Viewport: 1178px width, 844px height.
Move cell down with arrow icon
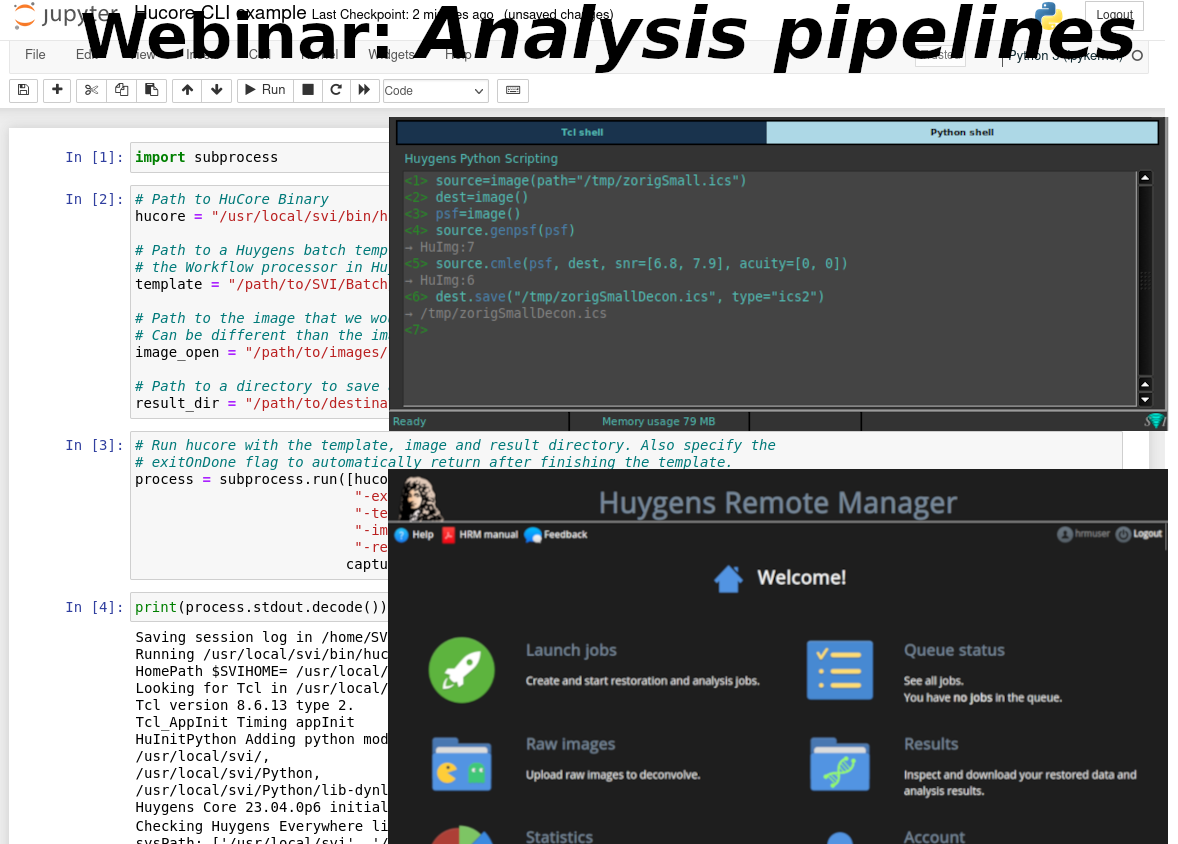[216, 90]
